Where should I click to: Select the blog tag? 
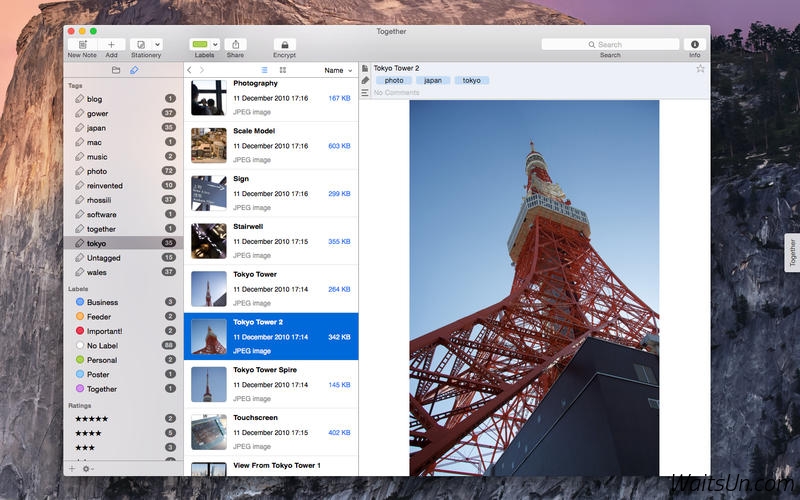point(123,99)
